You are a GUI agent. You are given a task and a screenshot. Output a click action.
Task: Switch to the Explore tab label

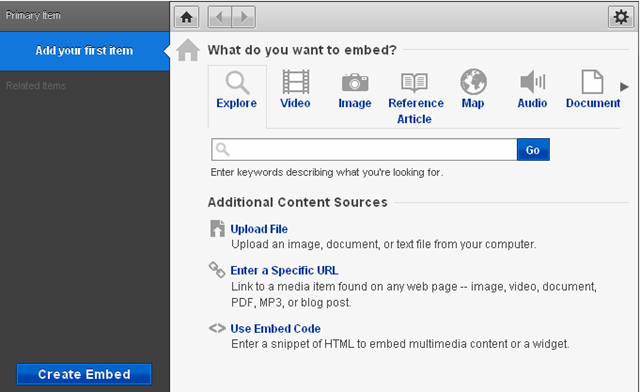pyautogui.click(x=237, y=103)
